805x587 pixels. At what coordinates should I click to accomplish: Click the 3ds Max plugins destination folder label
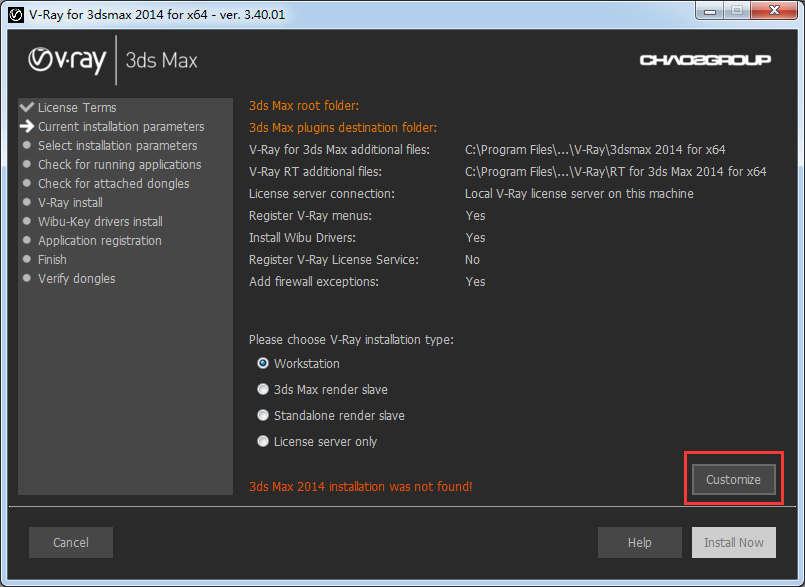[x=342, y=128]
